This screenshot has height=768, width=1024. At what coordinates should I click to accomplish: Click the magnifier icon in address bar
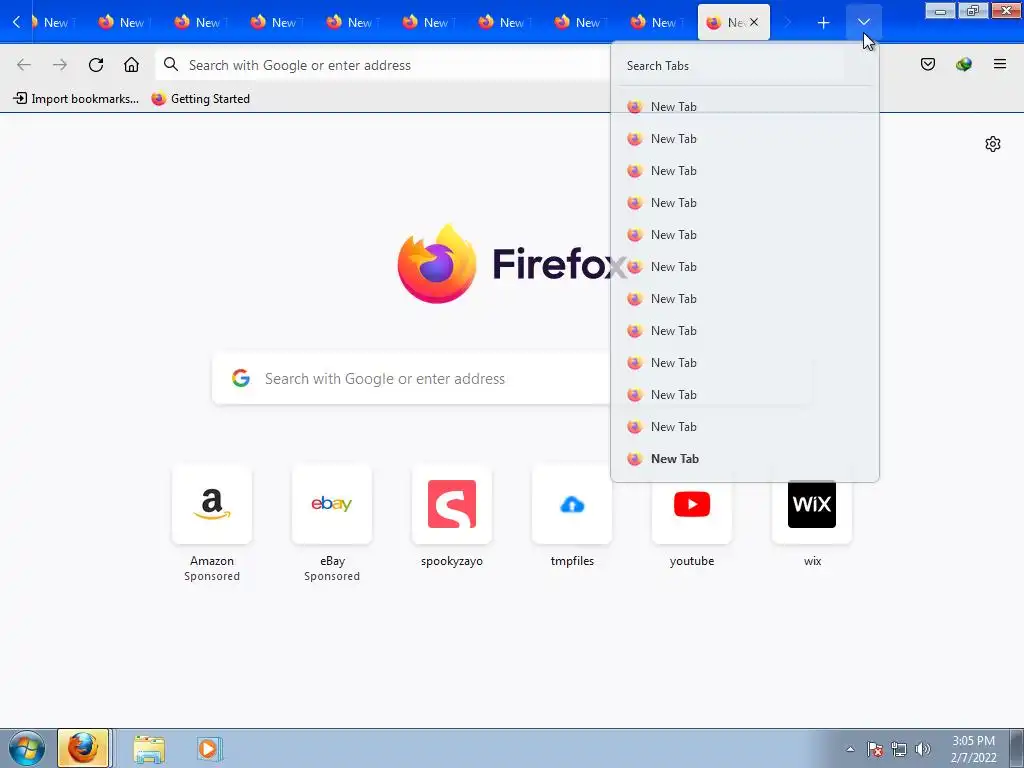[171, 65]
